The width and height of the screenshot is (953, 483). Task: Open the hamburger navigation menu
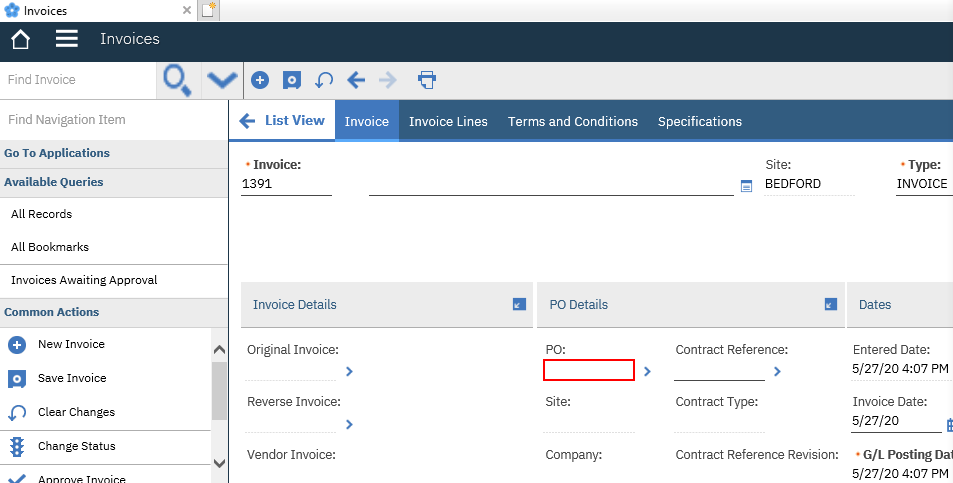click(67, 39)
